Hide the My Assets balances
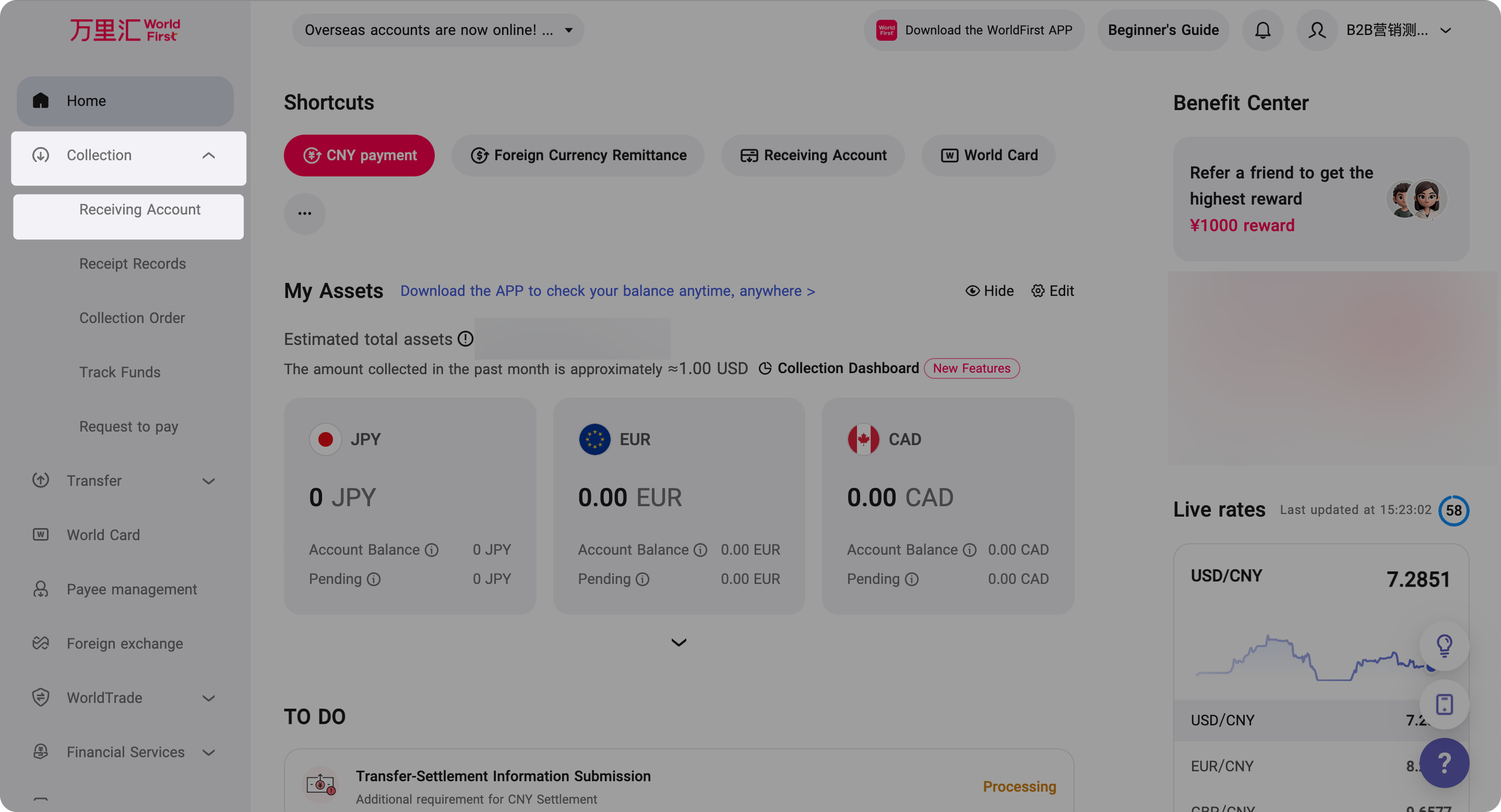The width and height of the screenshot is (1501, 812). pos(990,291)
